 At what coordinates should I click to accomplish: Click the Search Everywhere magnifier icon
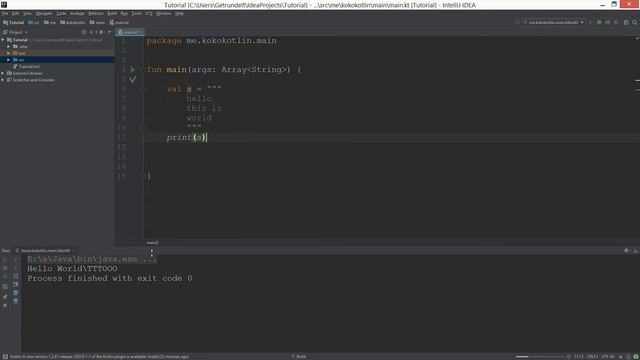[x=635, y=22]
